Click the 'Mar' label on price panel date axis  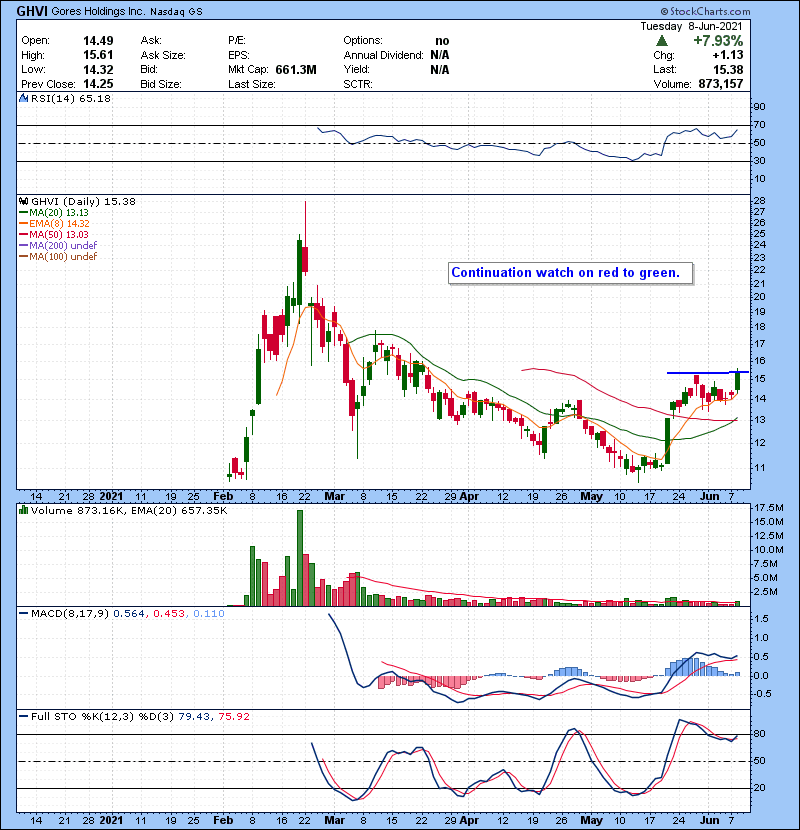point(335,497)
